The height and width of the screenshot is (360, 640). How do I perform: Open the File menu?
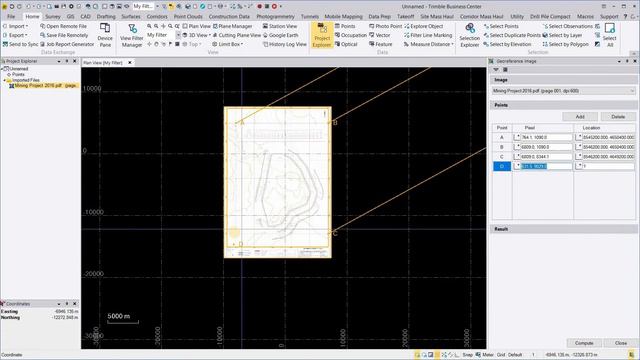click(11, 17)
